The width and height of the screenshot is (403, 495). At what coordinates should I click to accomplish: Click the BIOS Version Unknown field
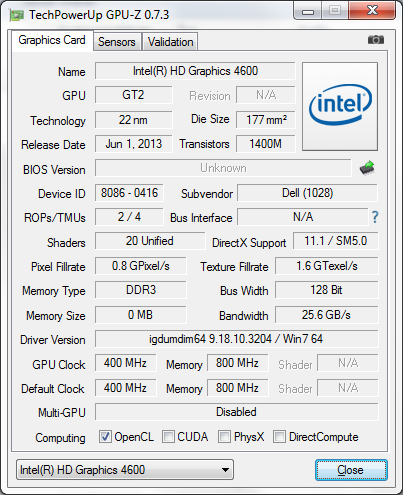click(223, 168)
